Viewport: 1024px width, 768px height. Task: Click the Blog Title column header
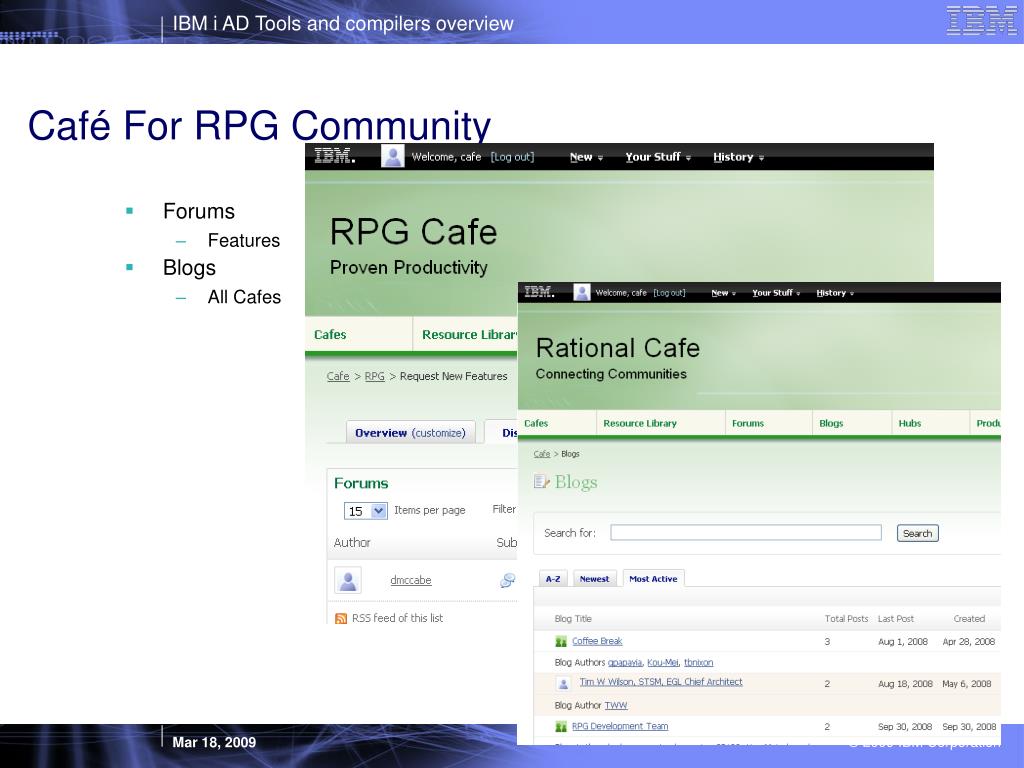[573, 618]
